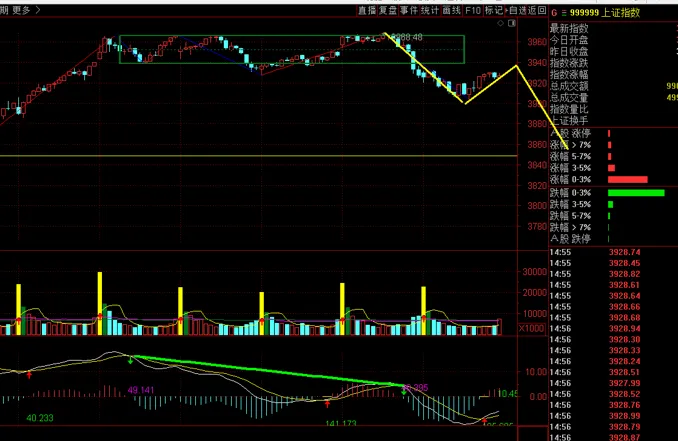Click the red G icon before the stock code
Screen dimensions: 678x441
pyautogui.click(x=554, y=13)
